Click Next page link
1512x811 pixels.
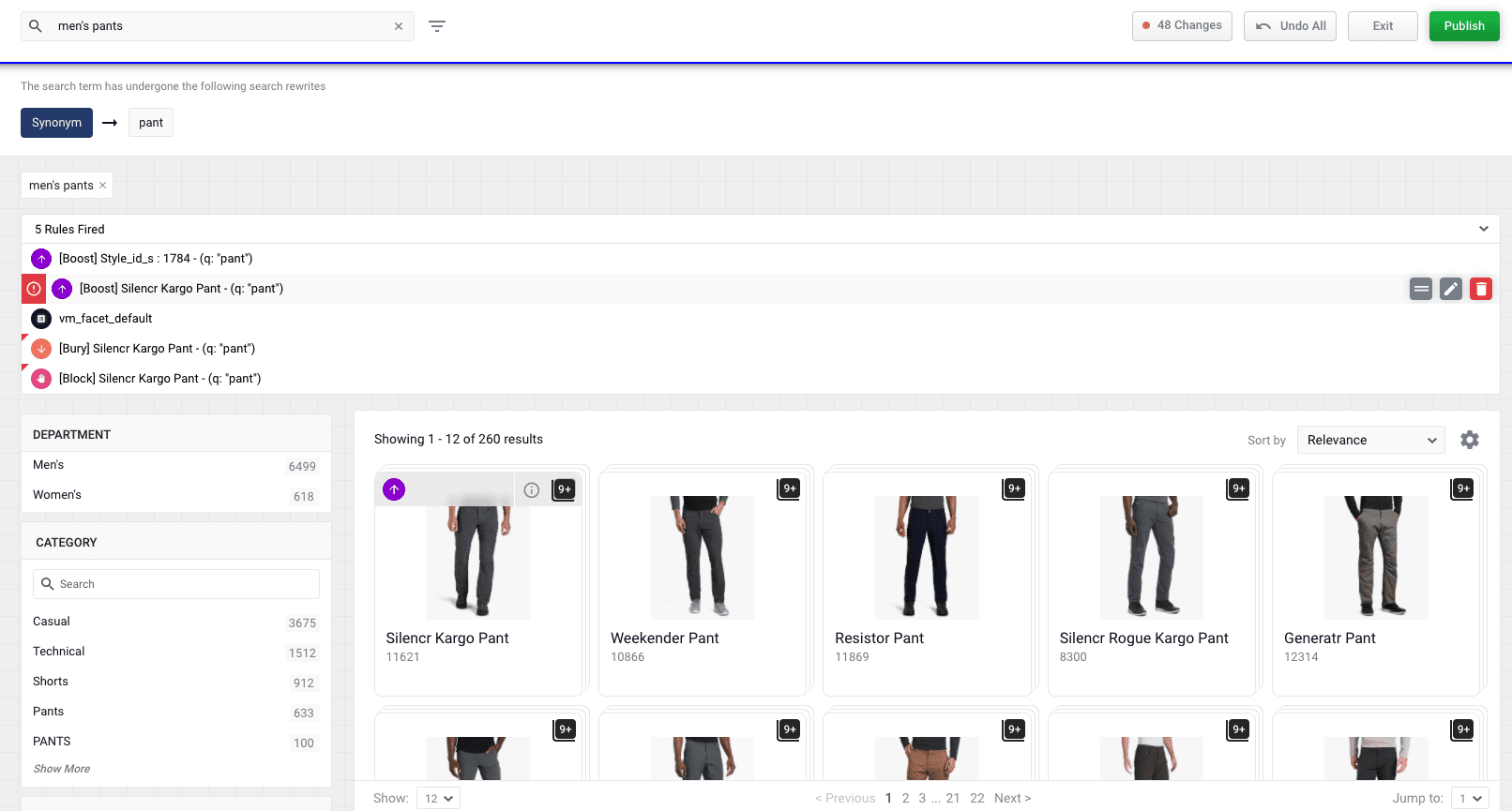(1013, 799)
